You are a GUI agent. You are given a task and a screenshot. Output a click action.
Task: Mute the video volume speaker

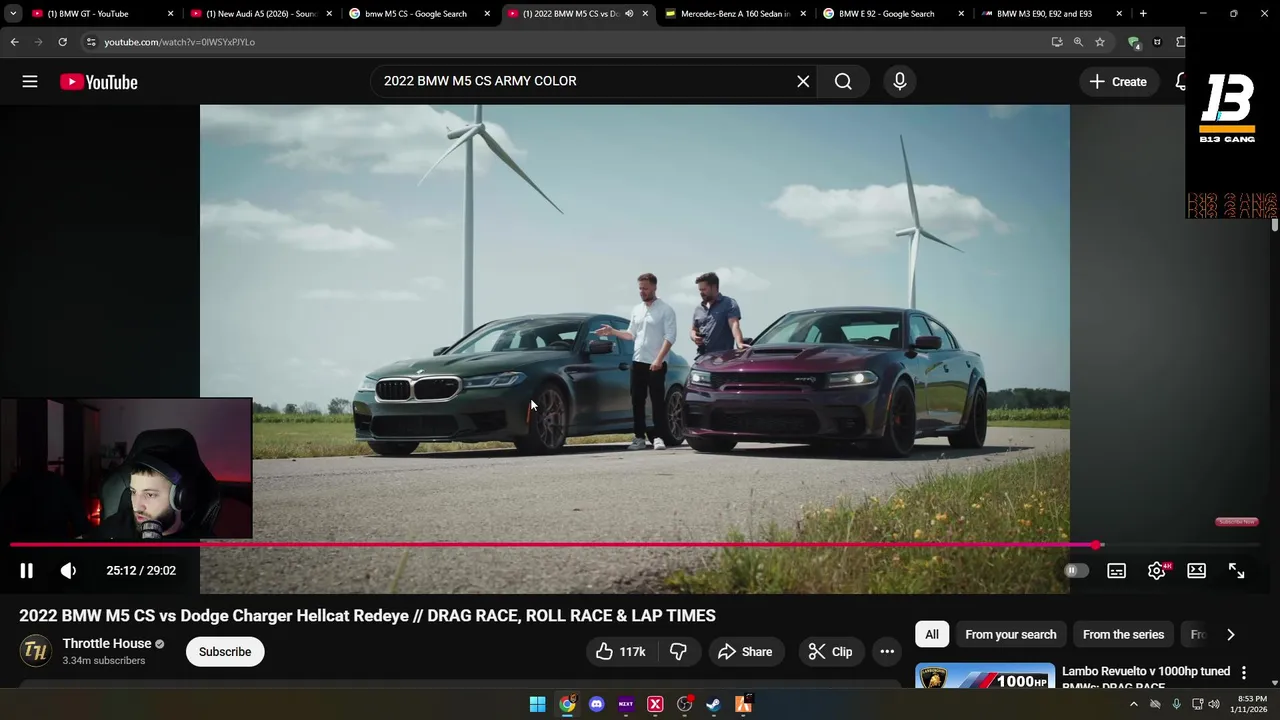68,570
